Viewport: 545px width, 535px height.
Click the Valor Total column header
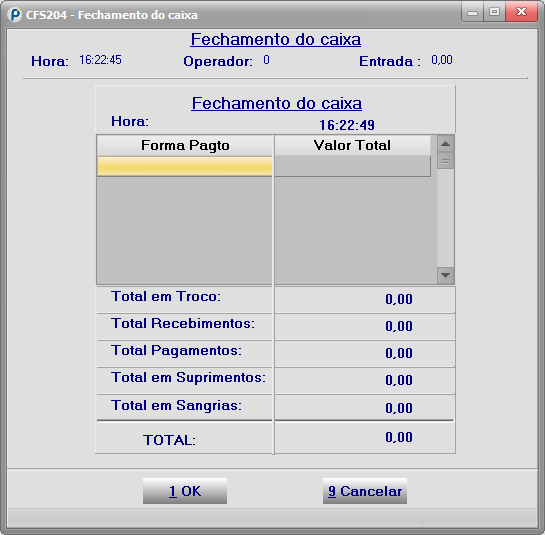tap(352, 145)
